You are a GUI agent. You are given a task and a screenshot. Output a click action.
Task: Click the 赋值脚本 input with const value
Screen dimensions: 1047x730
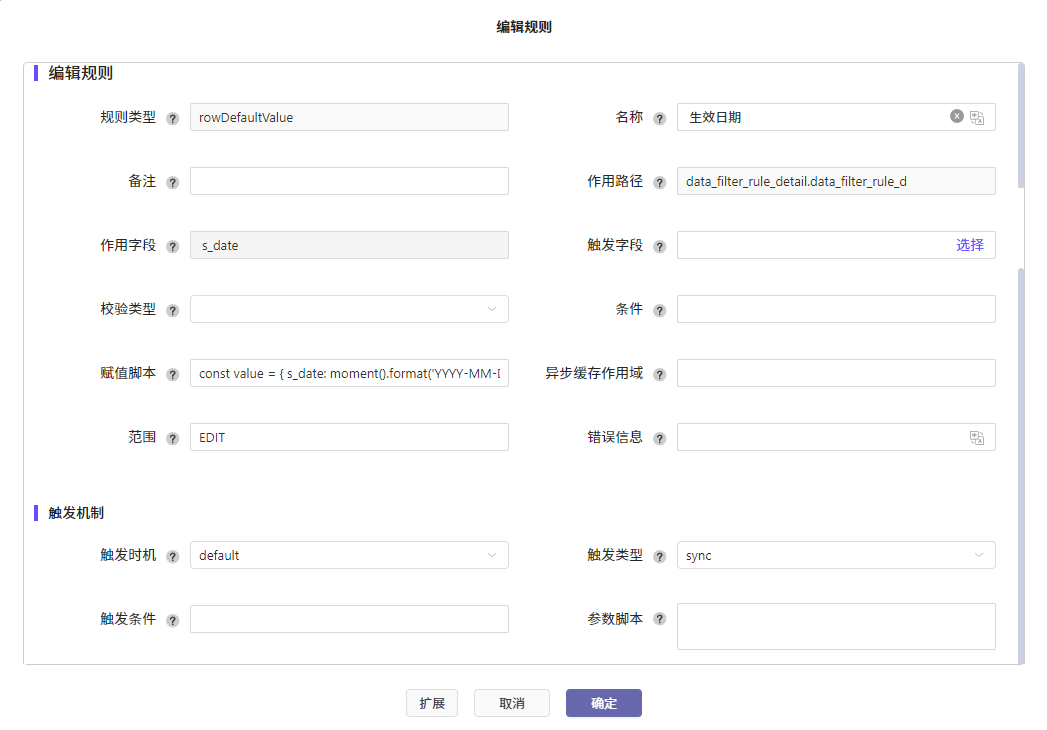click(x=349, y=373)
